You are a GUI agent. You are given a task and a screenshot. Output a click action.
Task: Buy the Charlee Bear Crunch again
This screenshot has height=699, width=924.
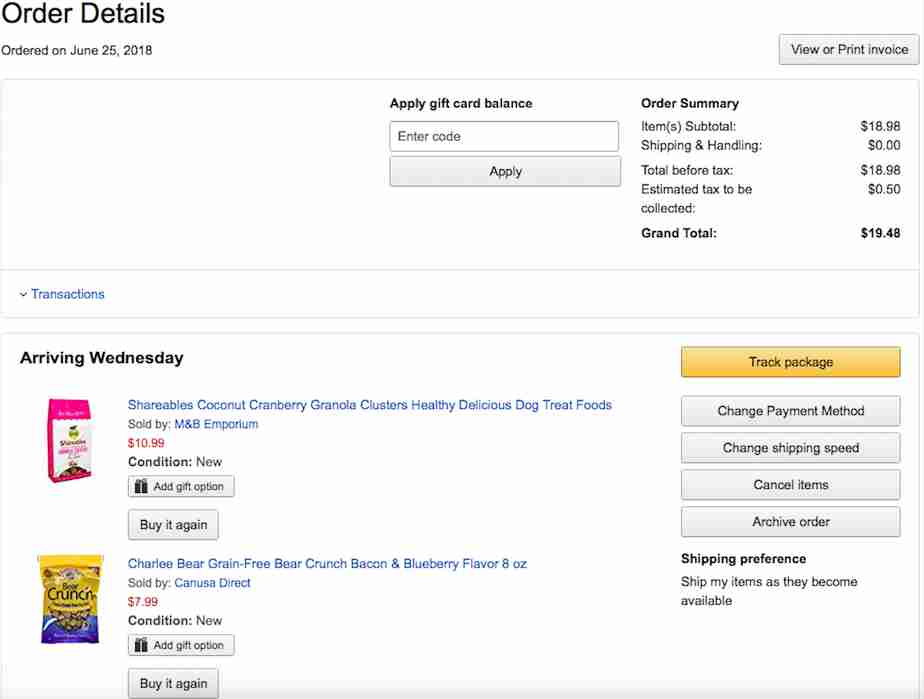(173, 684)
